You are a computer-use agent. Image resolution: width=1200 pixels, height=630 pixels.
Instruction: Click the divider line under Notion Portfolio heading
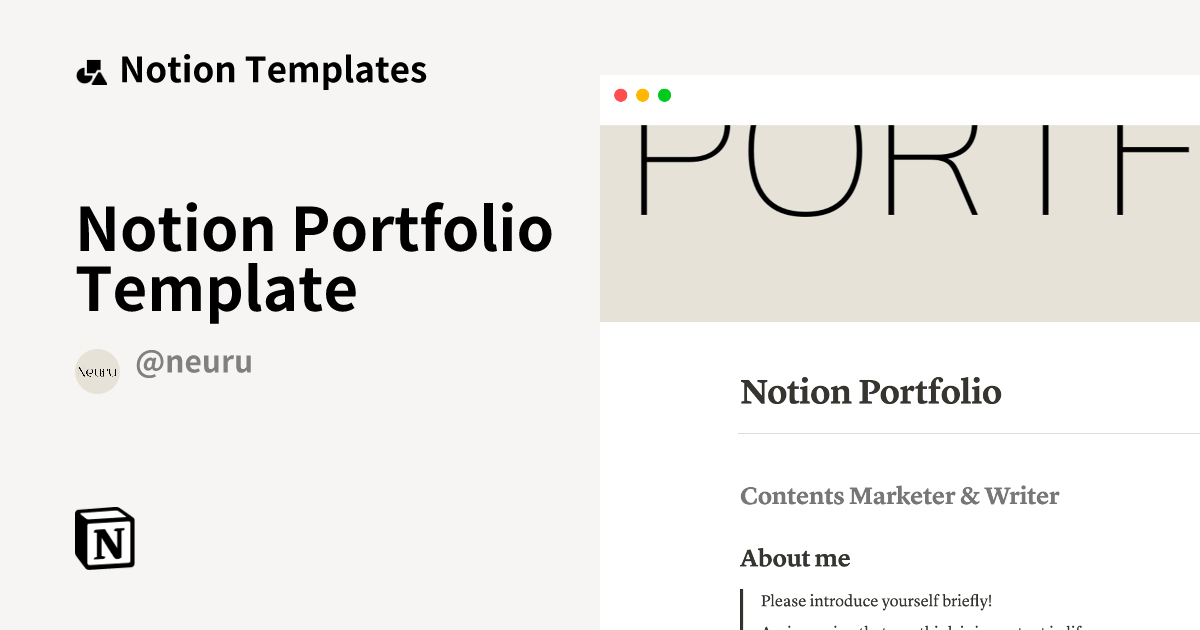pyautogui.click(x=969, y=433)
